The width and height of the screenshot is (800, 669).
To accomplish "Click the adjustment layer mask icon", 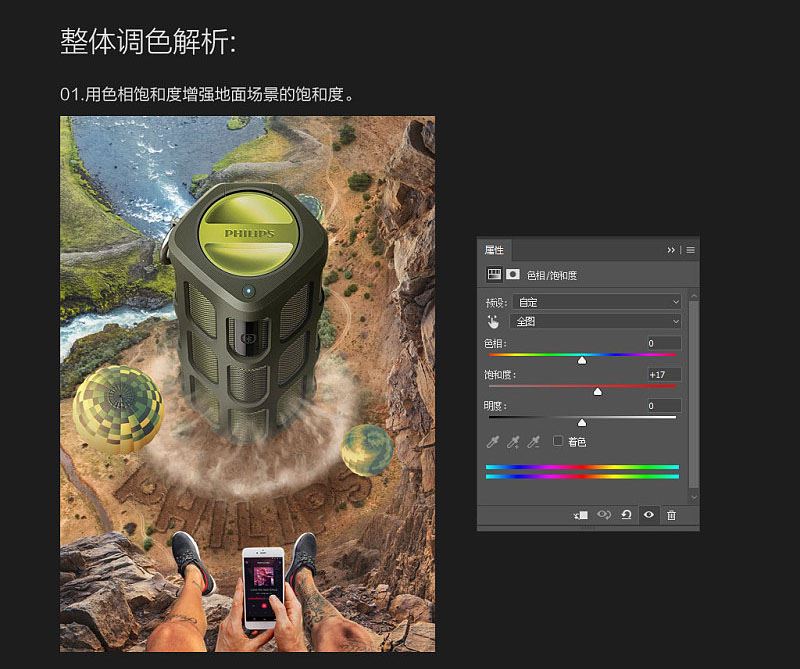I will tap(510, 276).
